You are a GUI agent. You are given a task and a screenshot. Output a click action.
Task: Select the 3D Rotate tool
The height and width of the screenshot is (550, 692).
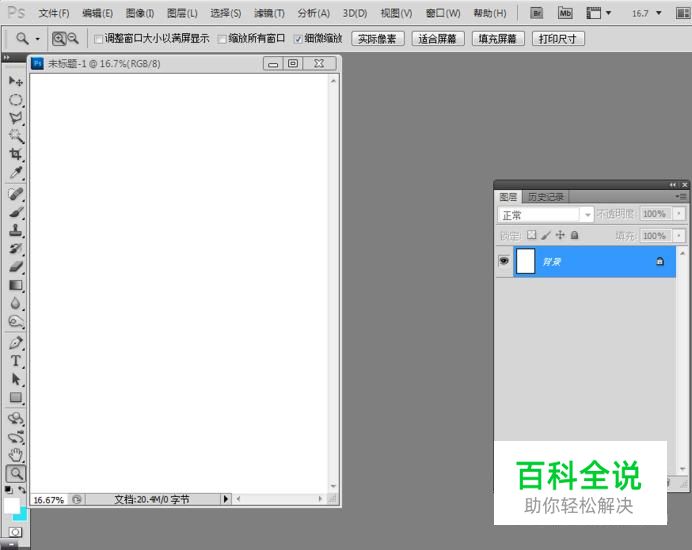tap(15, 418)
